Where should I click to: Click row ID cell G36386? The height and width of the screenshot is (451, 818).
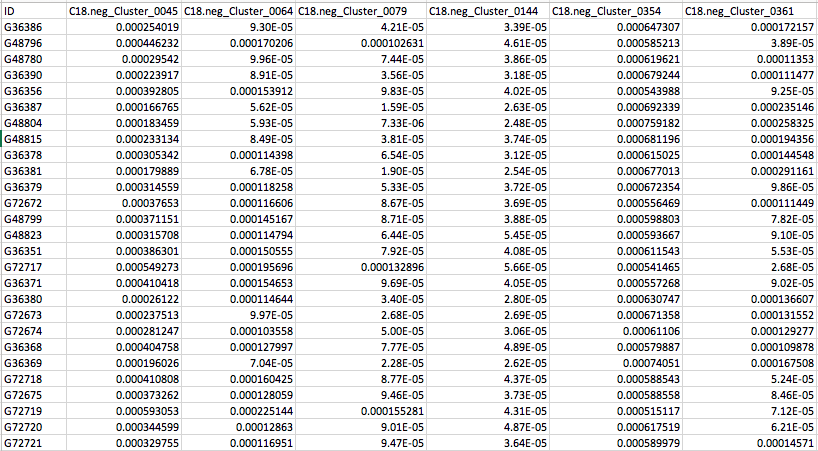click(x=34, y=27)
